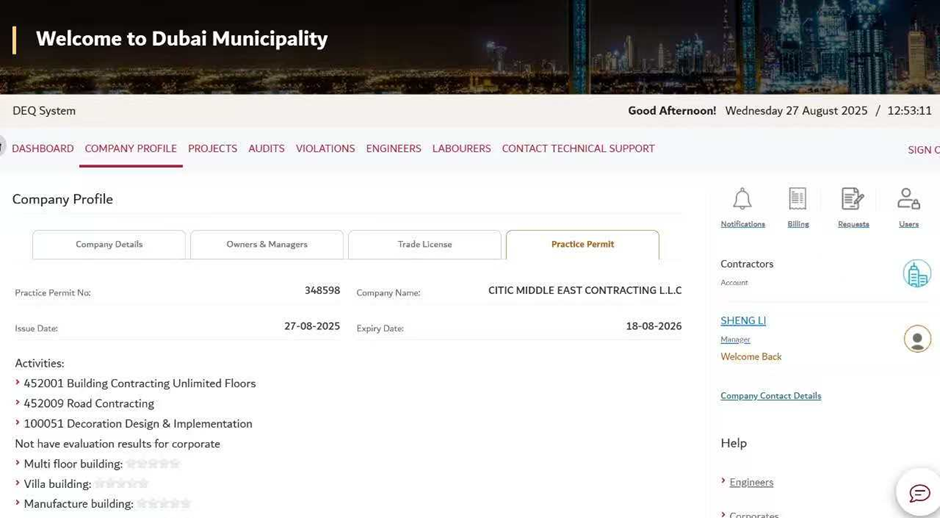The height and width of the screenshot is (518, 940).
Task: Open the Company Contact Details link
Action: tap(770, 396)
